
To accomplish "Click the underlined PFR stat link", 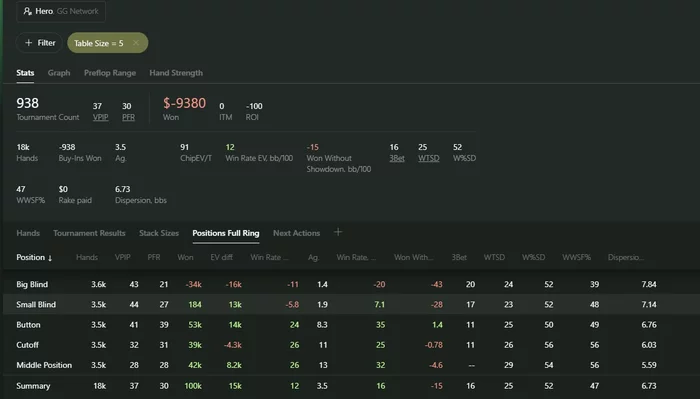I will (x=129, y=117).
